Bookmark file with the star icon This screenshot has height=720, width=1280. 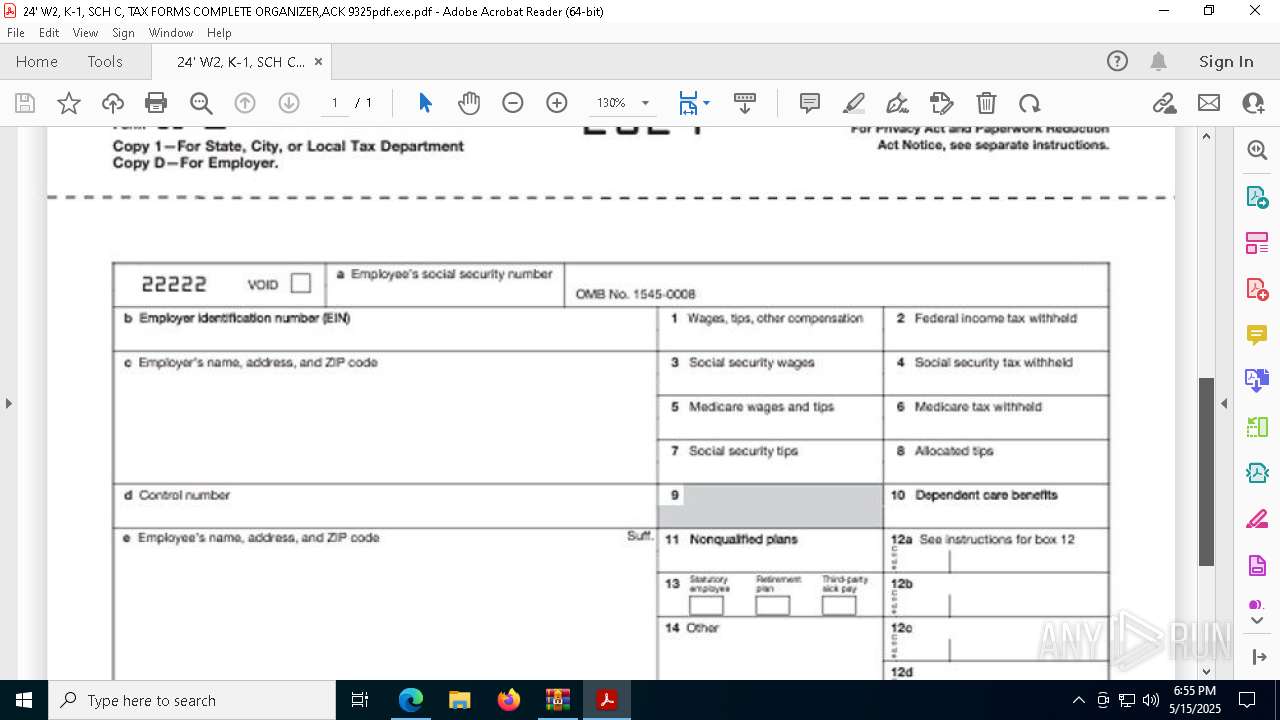pyautogui.click(x=69, y=103)
